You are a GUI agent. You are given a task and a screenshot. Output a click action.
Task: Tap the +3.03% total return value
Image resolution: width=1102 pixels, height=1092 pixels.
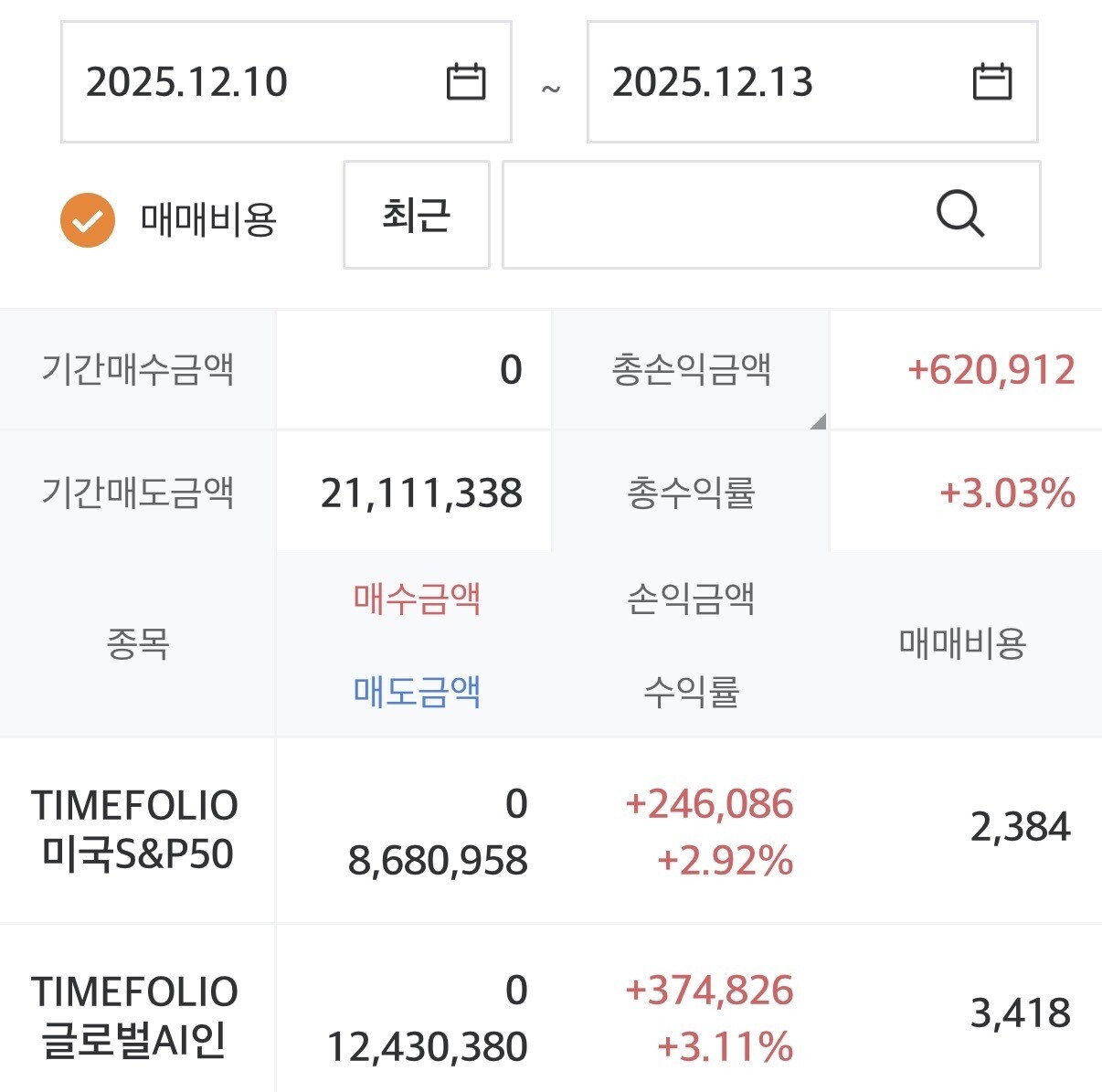1007,493
